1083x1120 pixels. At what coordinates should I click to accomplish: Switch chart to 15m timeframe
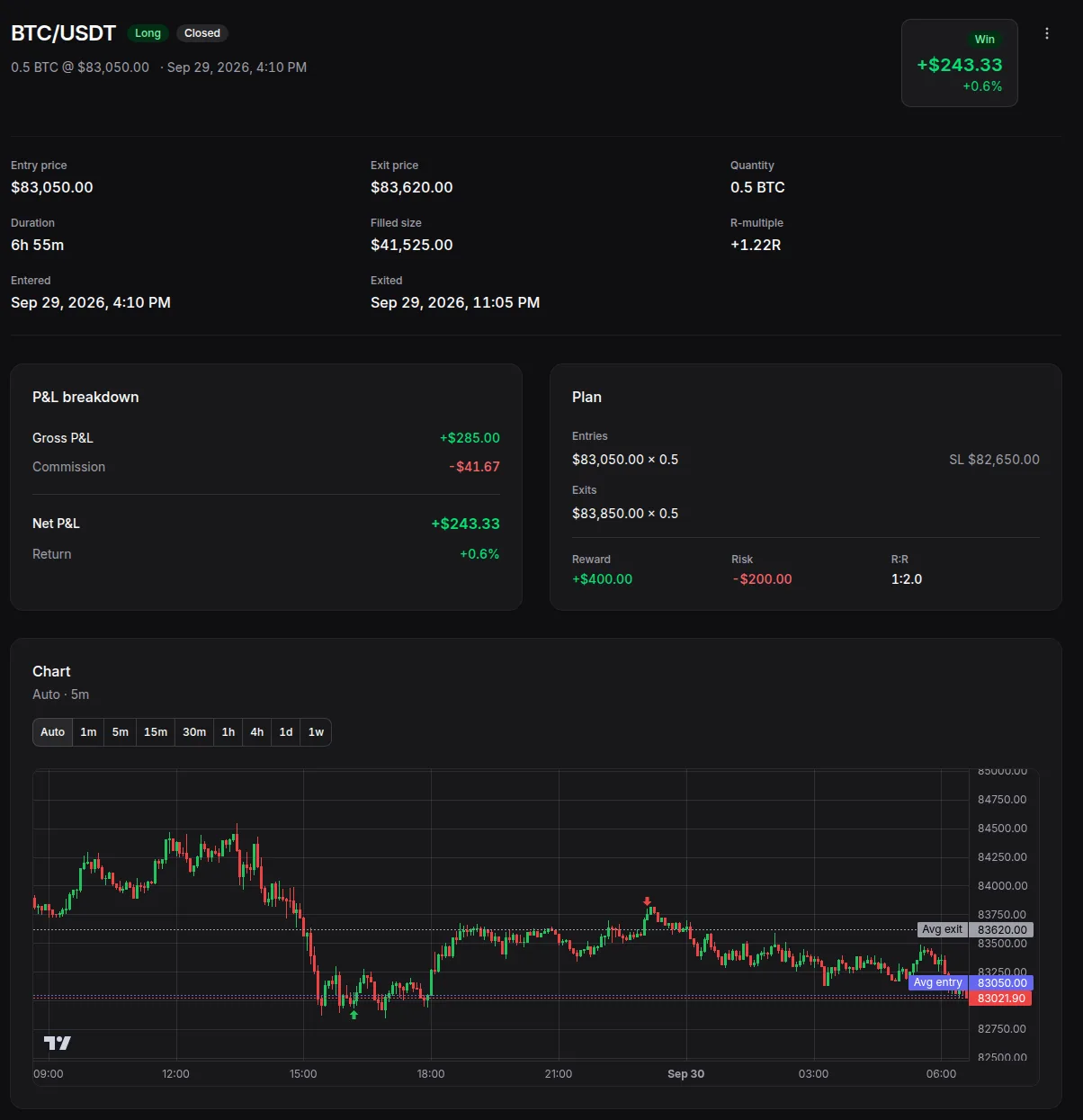pos(156,732)
